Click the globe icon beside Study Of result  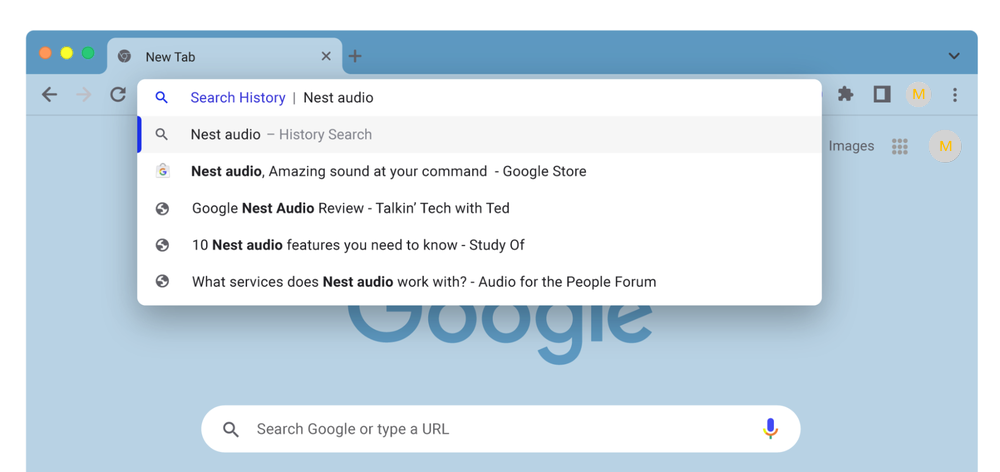[163, 245]
